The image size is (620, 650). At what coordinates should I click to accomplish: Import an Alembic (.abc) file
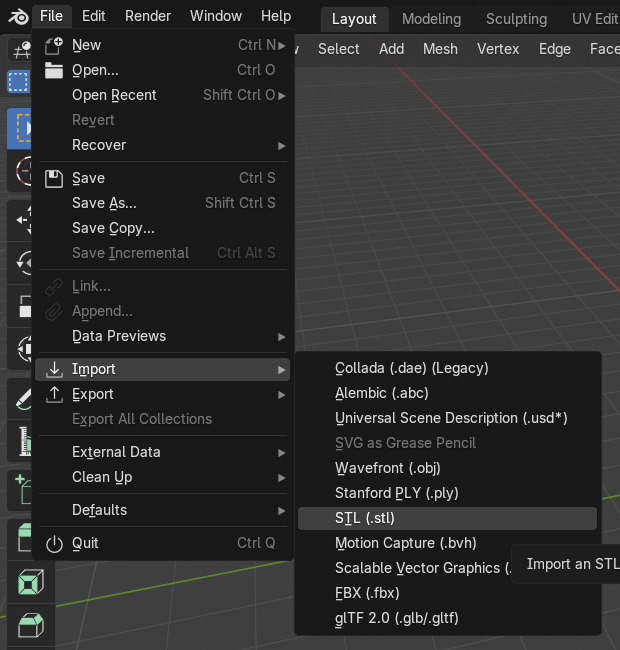point(448,393)
